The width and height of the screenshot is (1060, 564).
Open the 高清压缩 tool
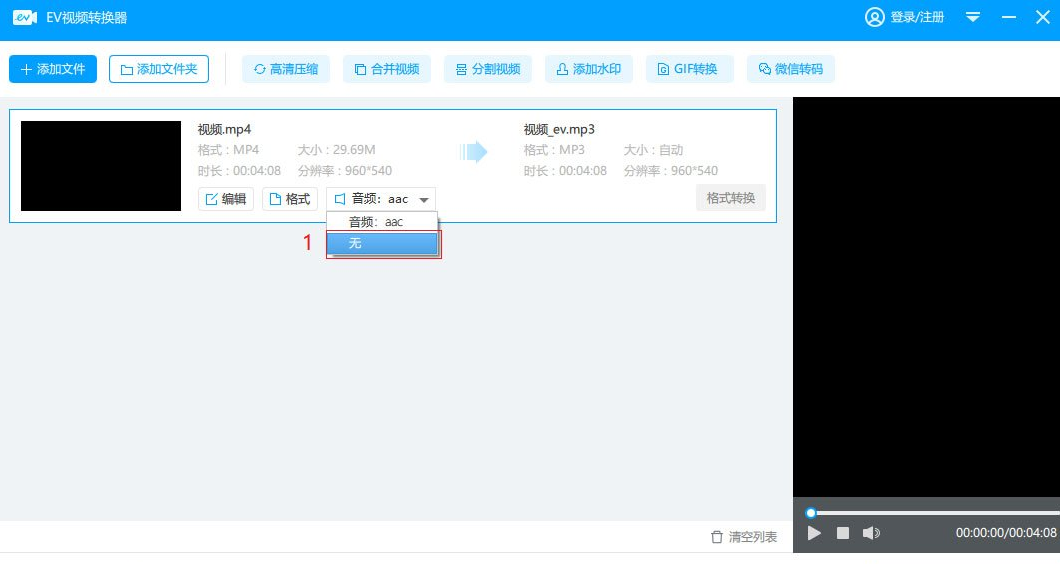(286, 69)
